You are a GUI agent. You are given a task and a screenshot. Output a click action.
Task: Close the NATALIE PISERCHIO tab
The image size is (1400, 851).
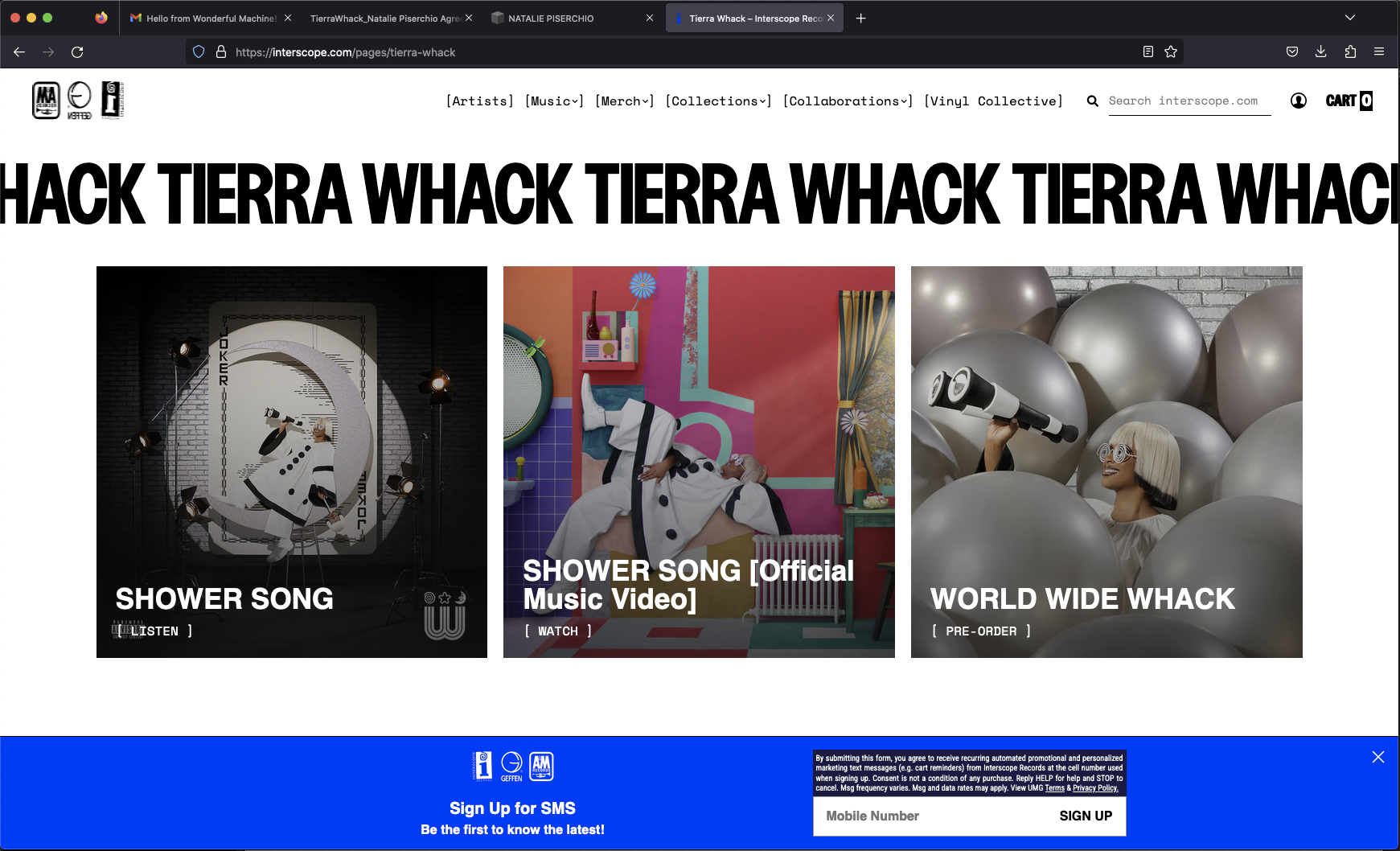[x=650, y=18]
